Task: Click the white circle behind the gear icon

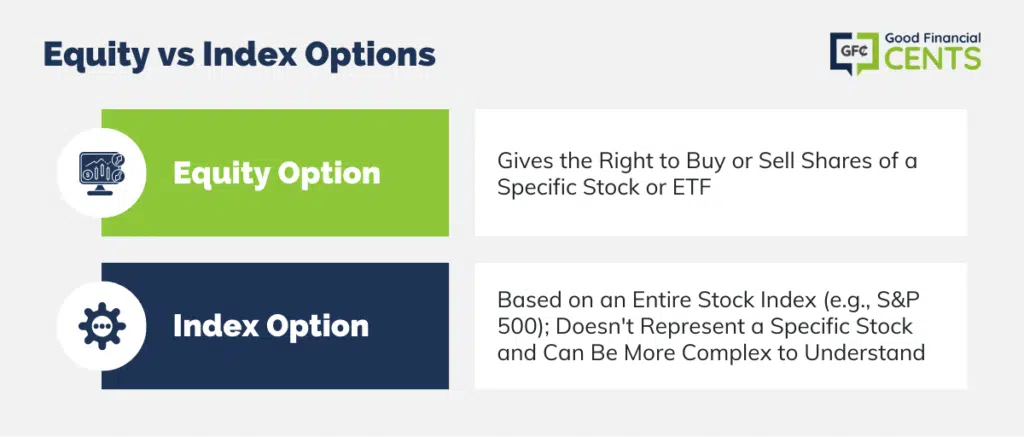Action: (102, 326)
